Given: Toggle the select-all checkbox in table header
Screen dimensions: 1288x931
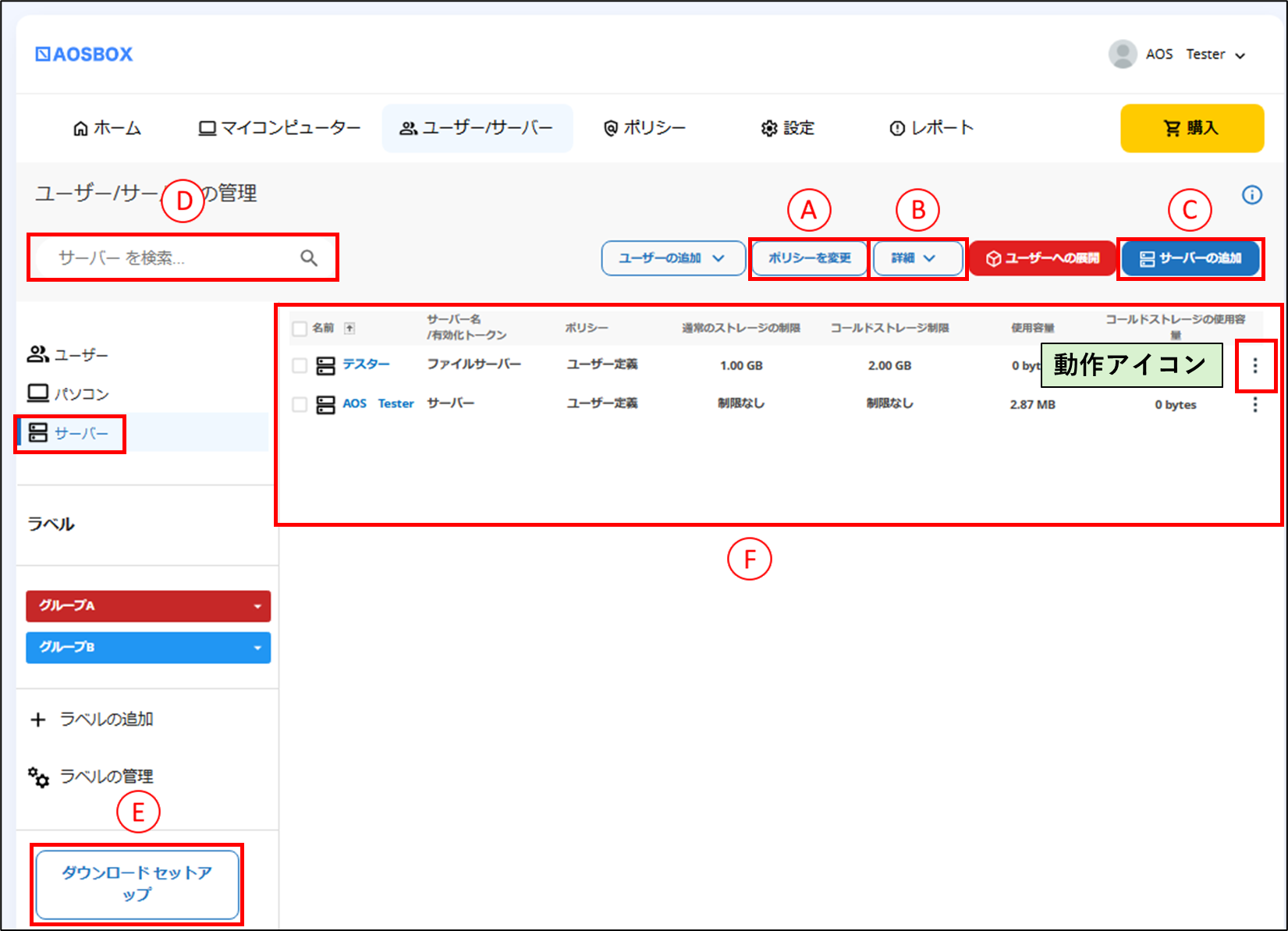Looking at the screenshot, I should [x=300, y=329].
